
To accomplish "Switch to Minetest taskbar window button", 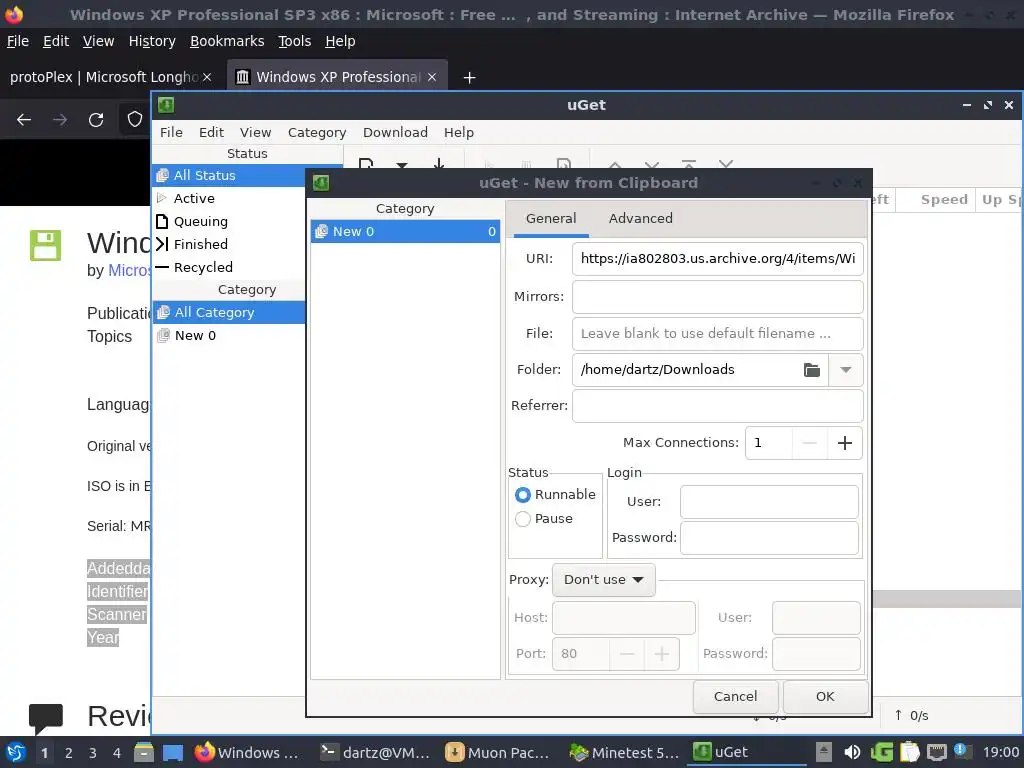I will 624,752.
